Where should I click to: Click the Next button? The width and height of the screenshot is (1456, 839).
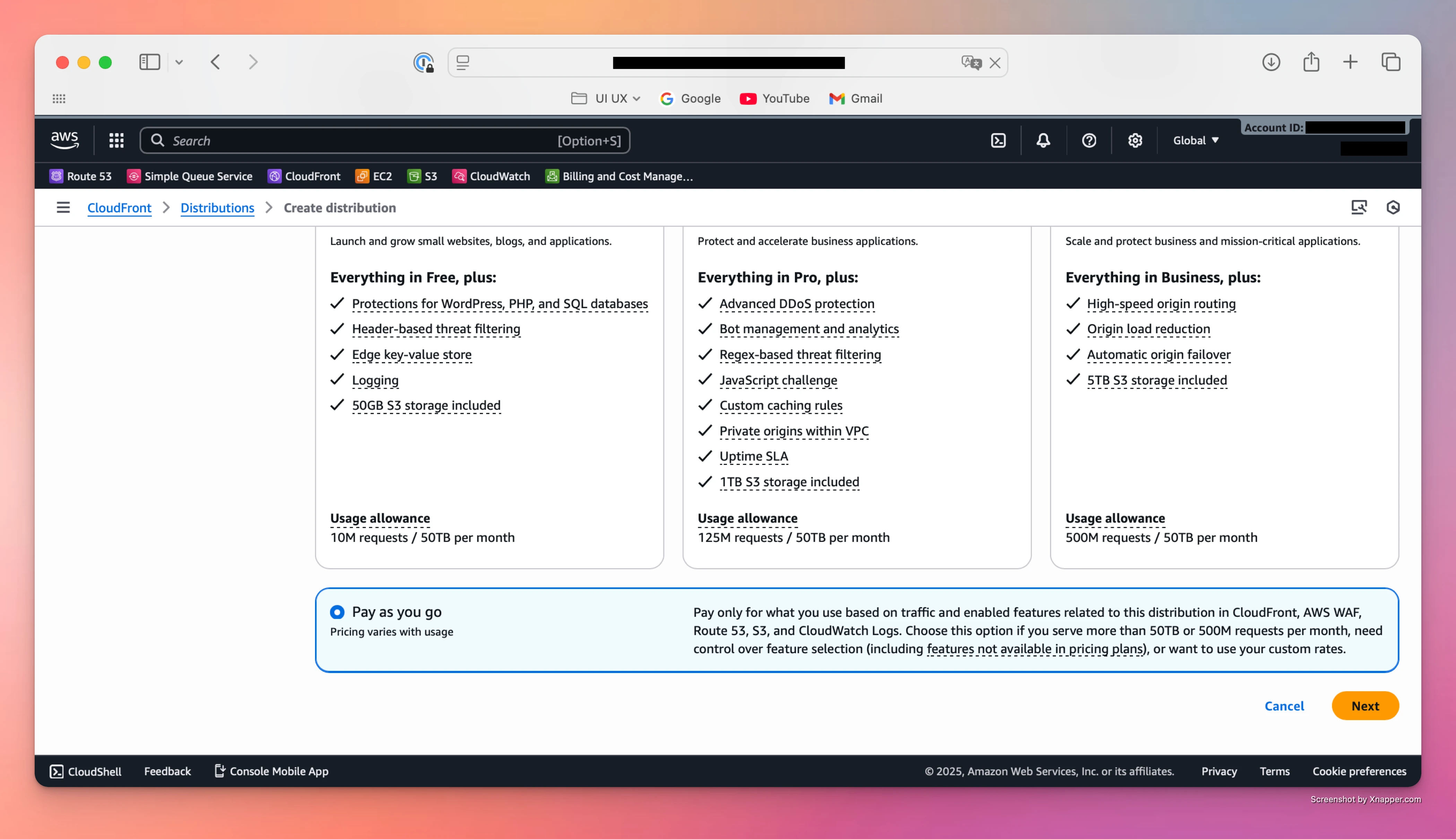click(1364, 706)
